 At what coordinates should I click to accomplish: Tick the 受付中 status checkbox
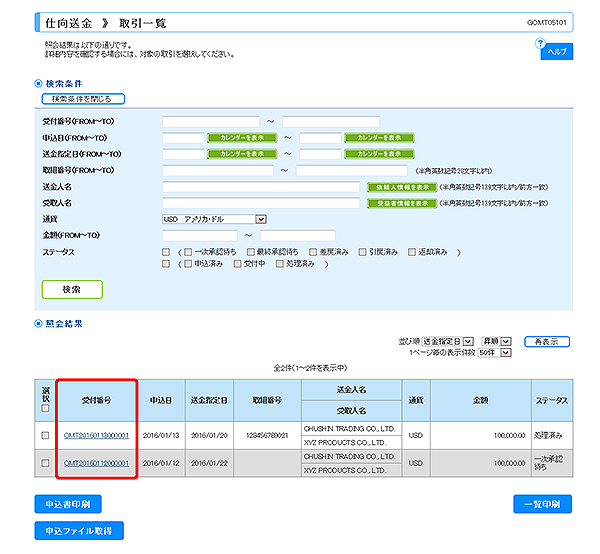(x=238, y=264)
